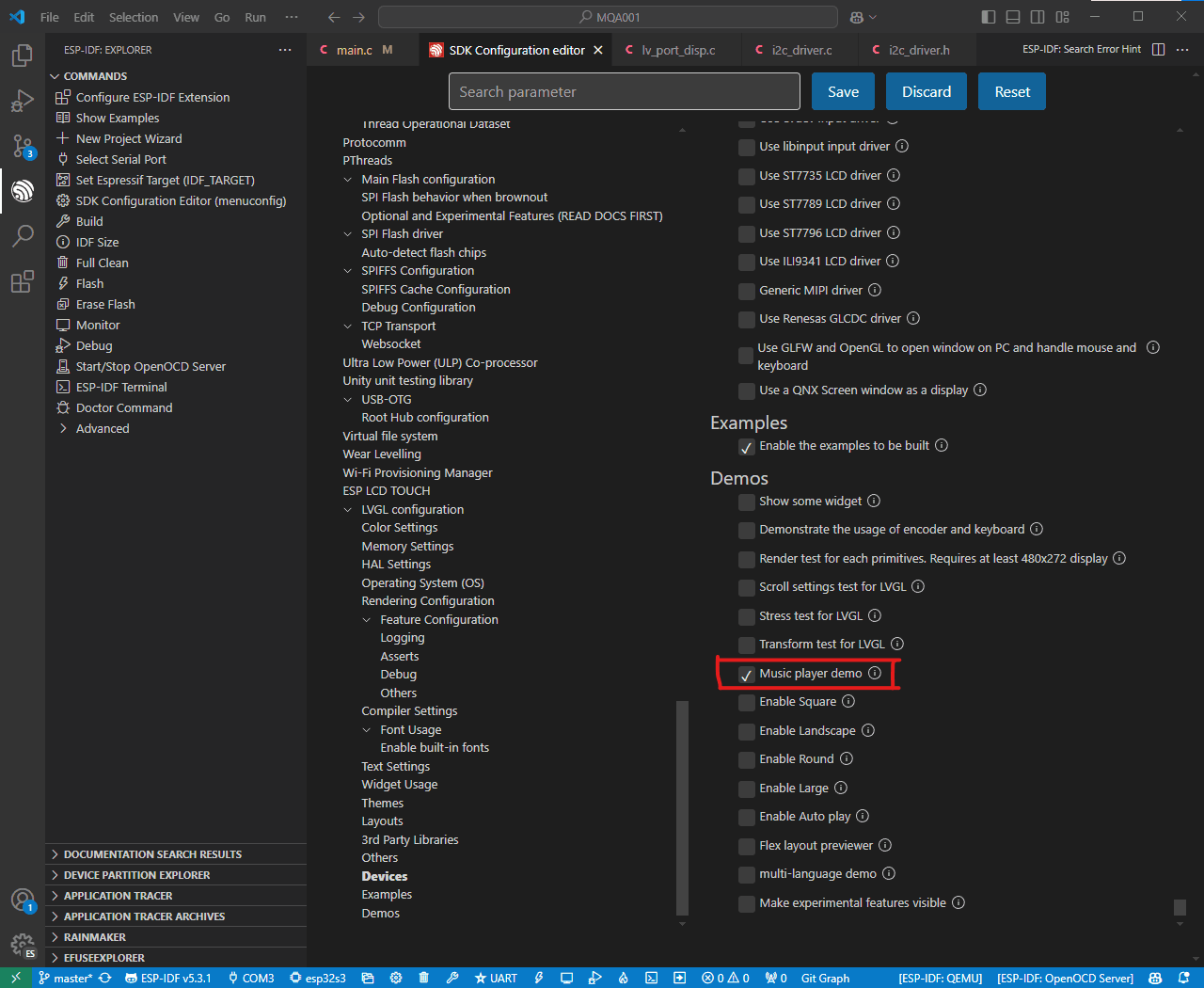Click the Save button
Screen dimensions: 1204x988
[x=843, y=91]
